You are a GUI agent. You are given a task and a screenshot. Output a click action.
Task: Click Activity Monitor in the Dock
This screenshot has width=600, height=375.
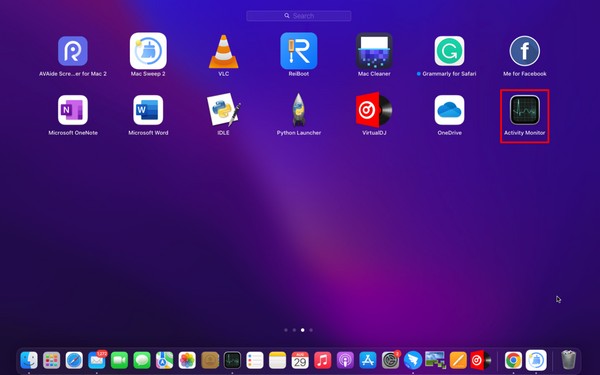click(x=232, y=360)
